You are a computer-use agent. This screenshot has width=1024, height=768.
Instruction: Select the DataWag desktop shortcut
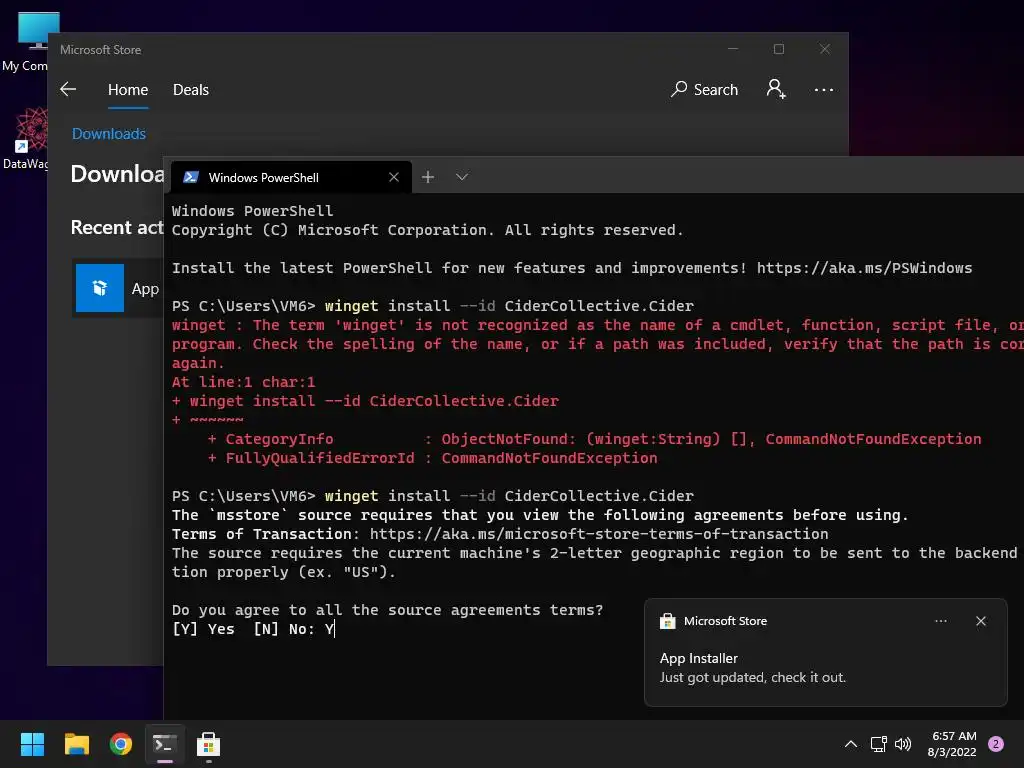(x=25, y=138)
